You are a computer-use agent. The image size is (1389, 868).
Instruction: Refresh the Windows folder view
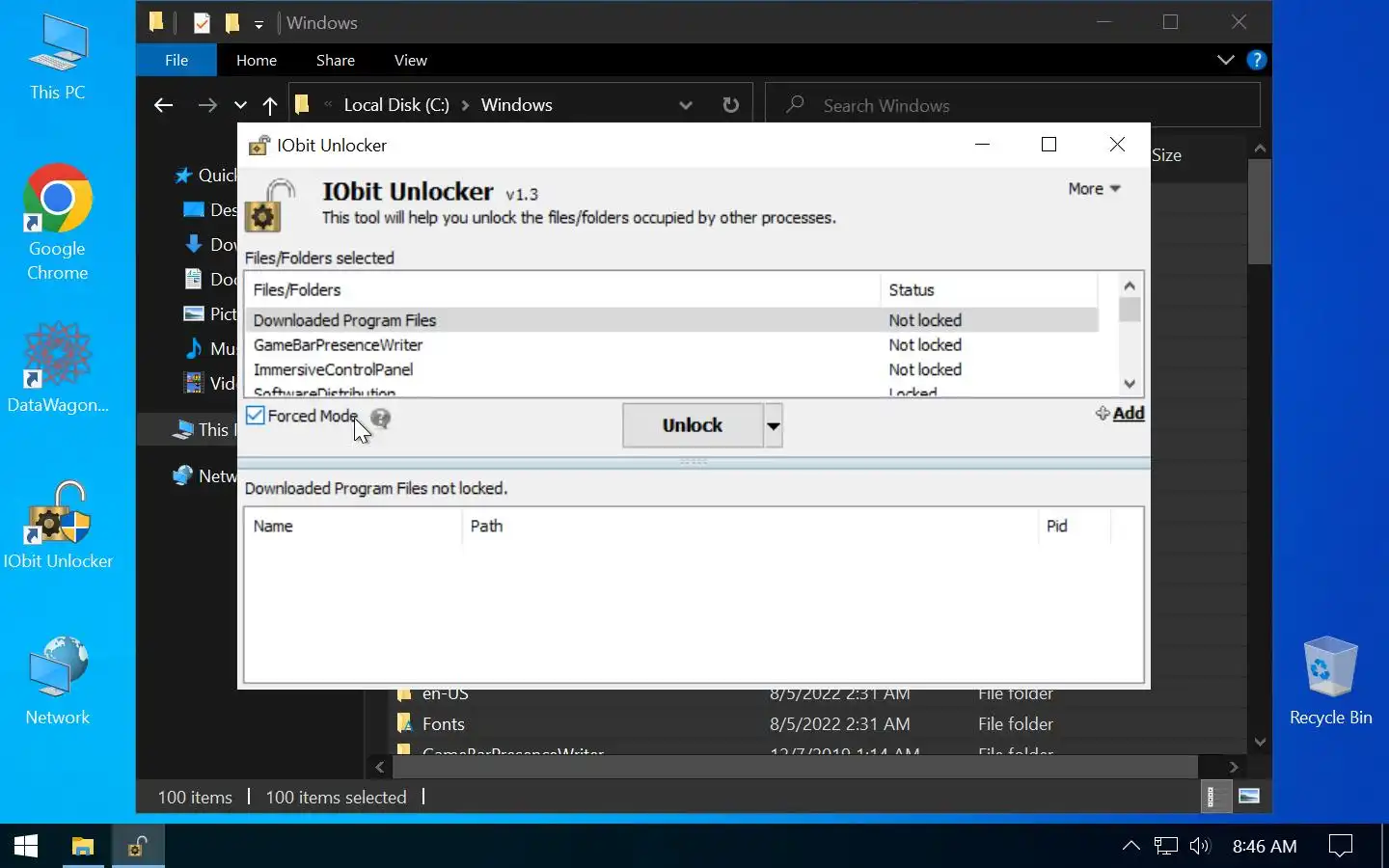tap(731, 105)
